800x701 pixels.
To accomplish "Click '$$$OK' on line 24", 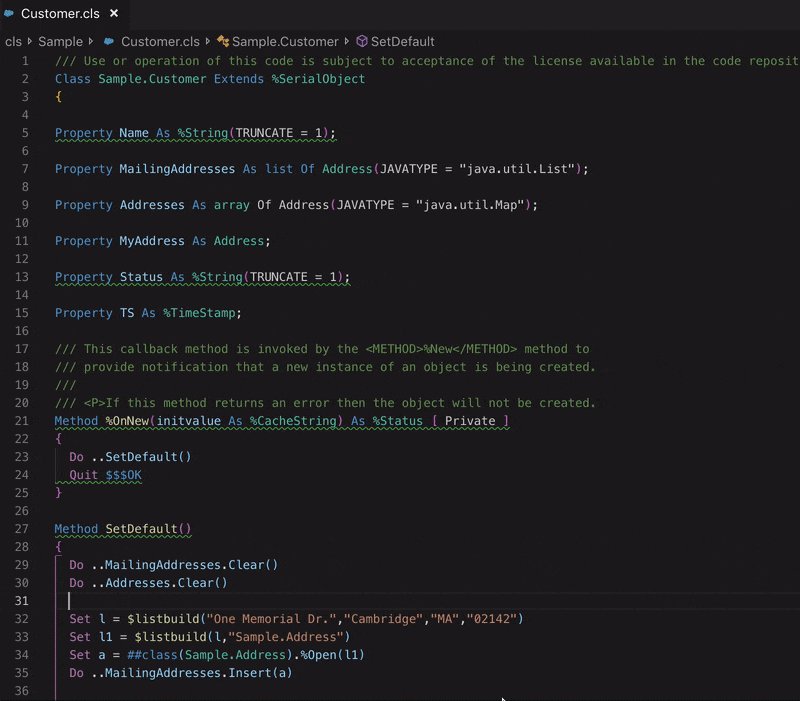I will pos(123,475).
